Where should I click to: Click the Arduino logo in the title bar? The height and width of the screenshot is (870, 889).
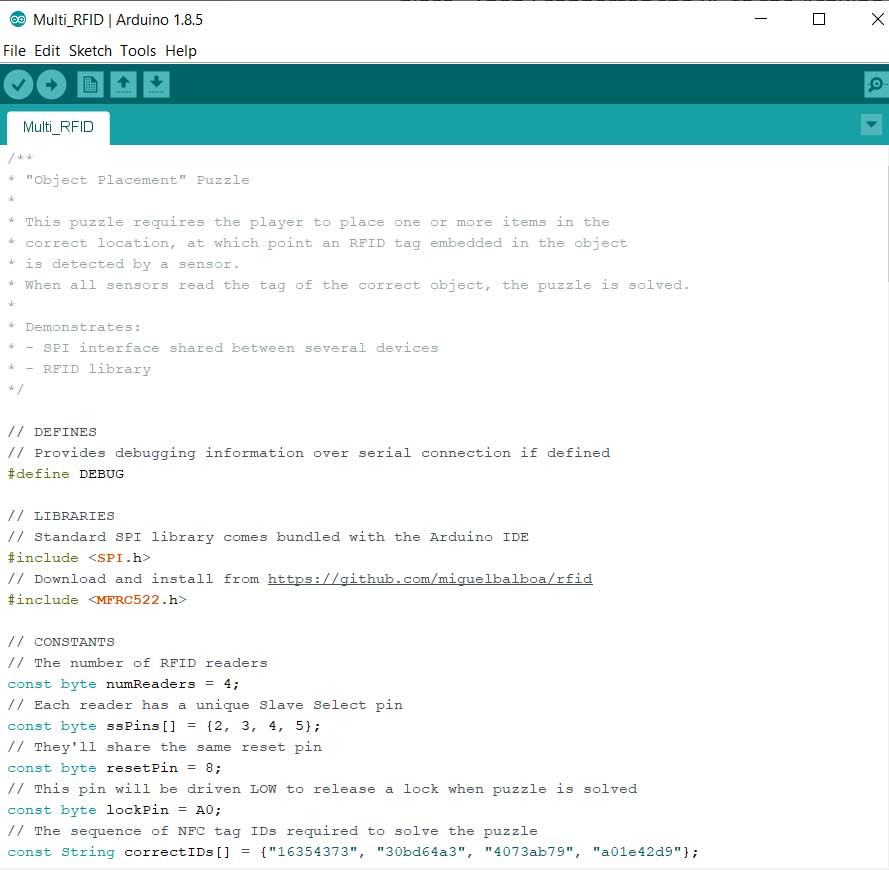pyautogui.click(x=17, y=19)
